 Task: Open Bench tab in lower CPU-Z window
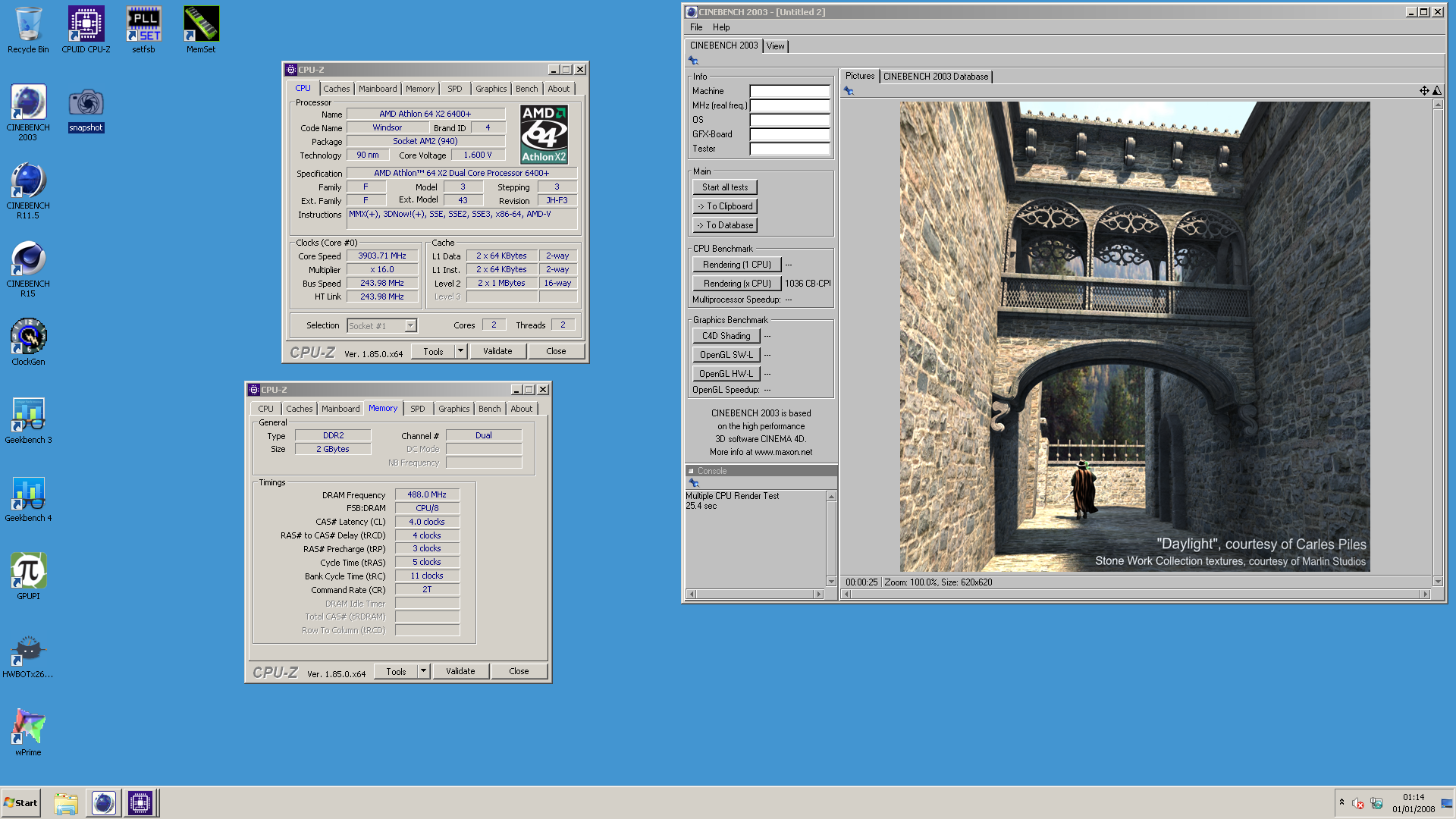(x=490, y=409)
